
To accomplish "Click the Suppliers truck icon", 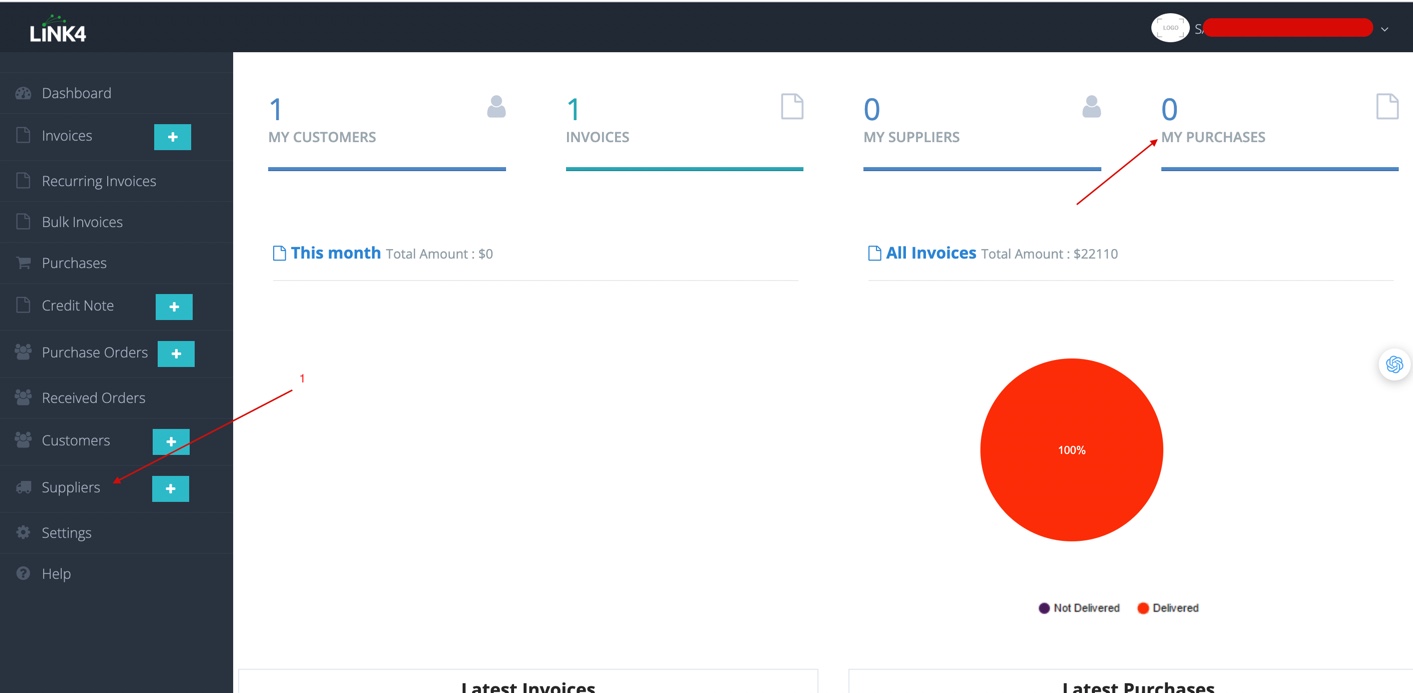I will [23, 487].
